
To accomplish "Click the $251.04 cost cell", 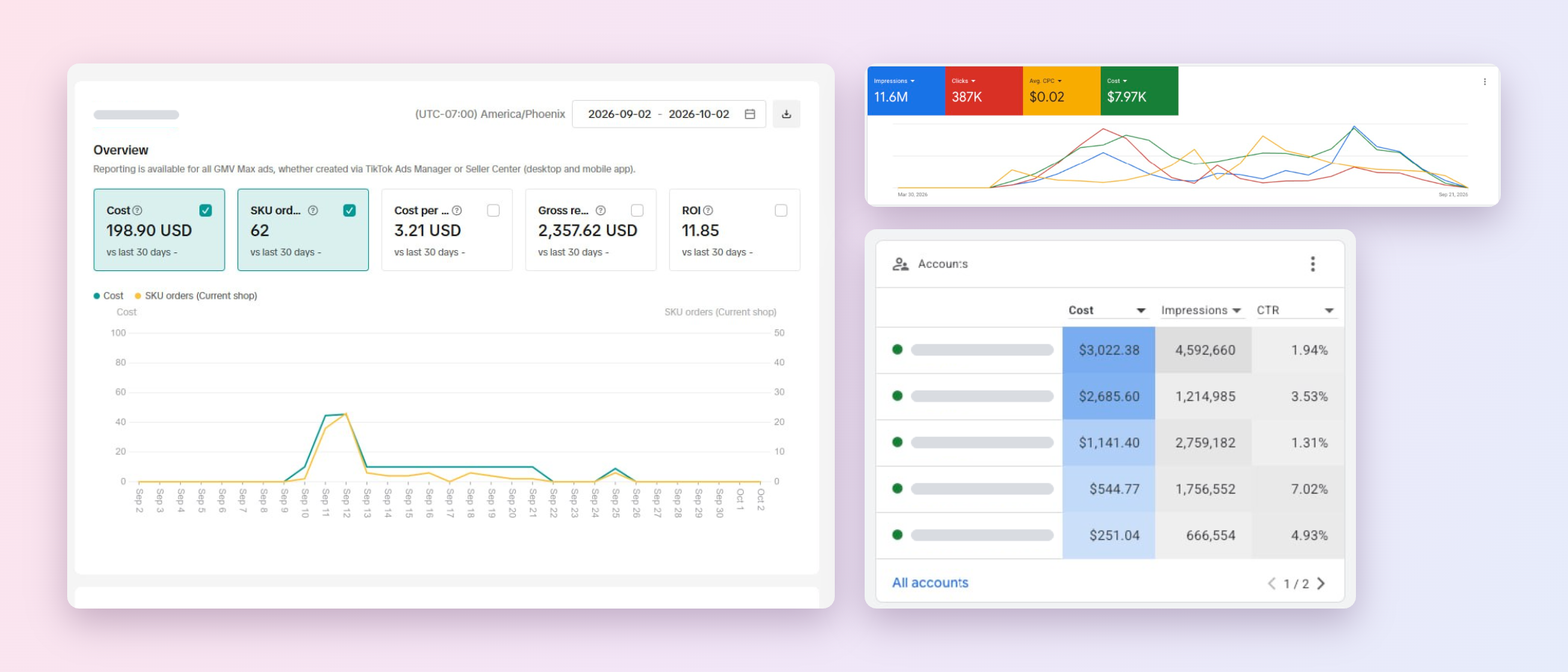I will 1109,535.
